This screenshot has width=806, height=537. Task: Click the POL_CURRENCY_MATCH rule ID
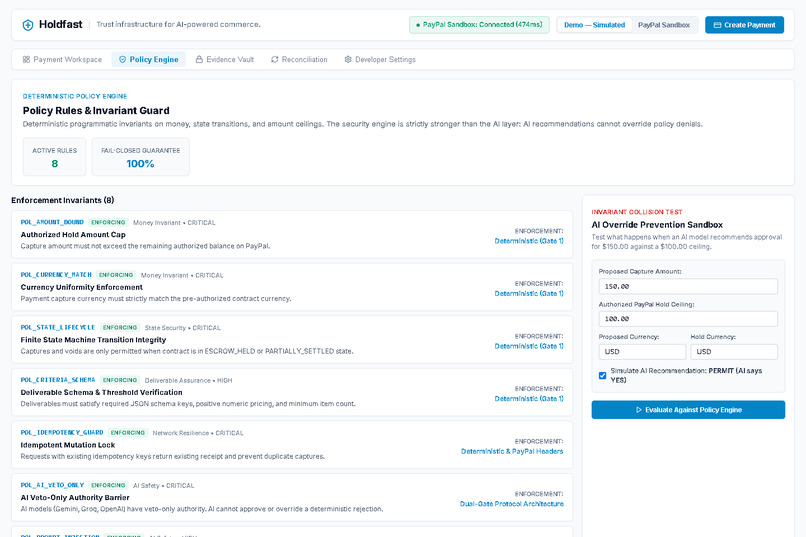click(56, 275)
